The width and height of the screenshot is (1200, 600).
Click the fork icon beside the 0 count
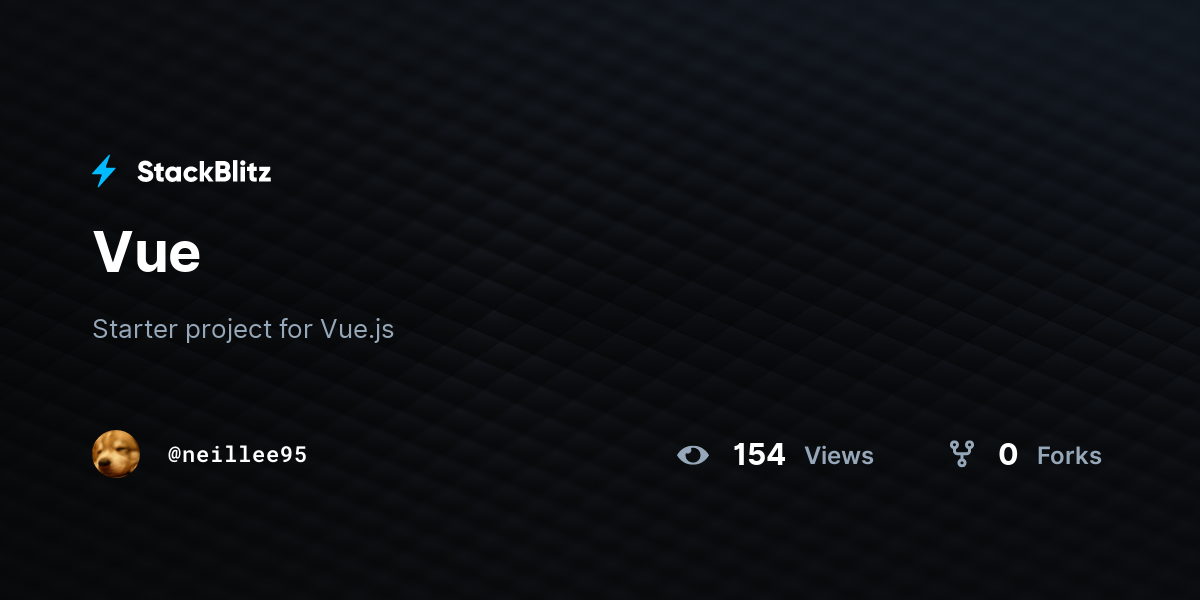click(x=962, y=455)
